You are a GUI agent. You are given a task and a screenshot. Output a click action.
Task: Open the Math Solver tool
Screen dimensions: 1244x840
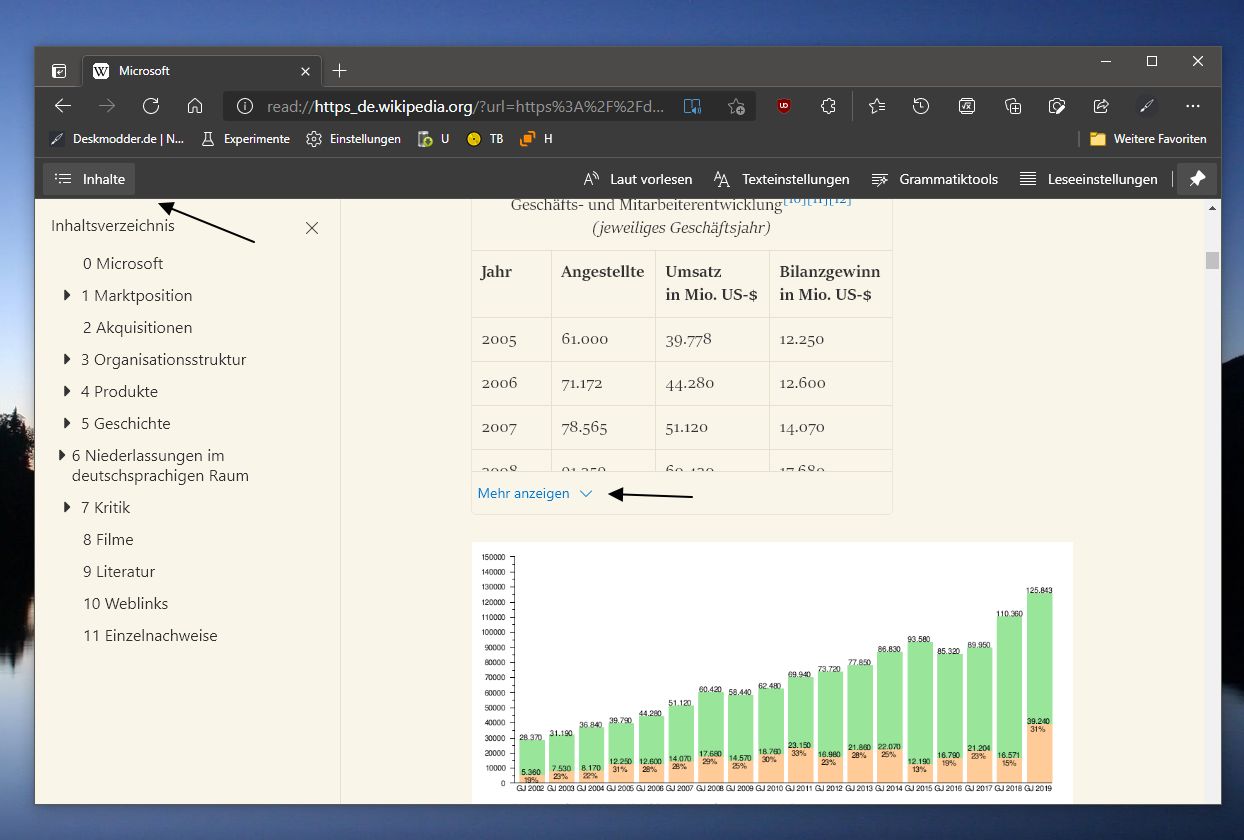tap(967, 106)
